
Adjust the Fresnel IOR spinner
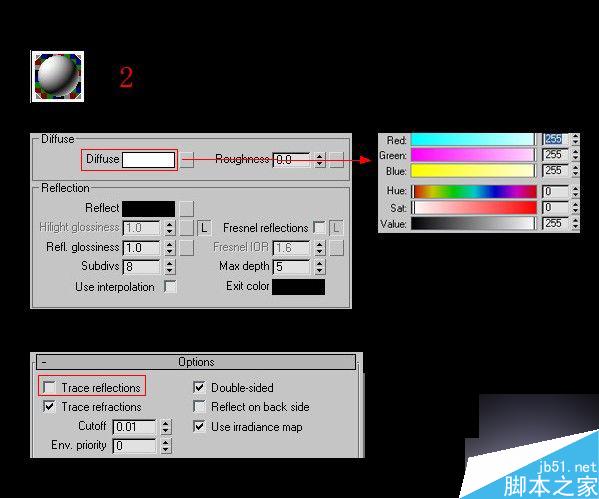[x=320, y=248]
